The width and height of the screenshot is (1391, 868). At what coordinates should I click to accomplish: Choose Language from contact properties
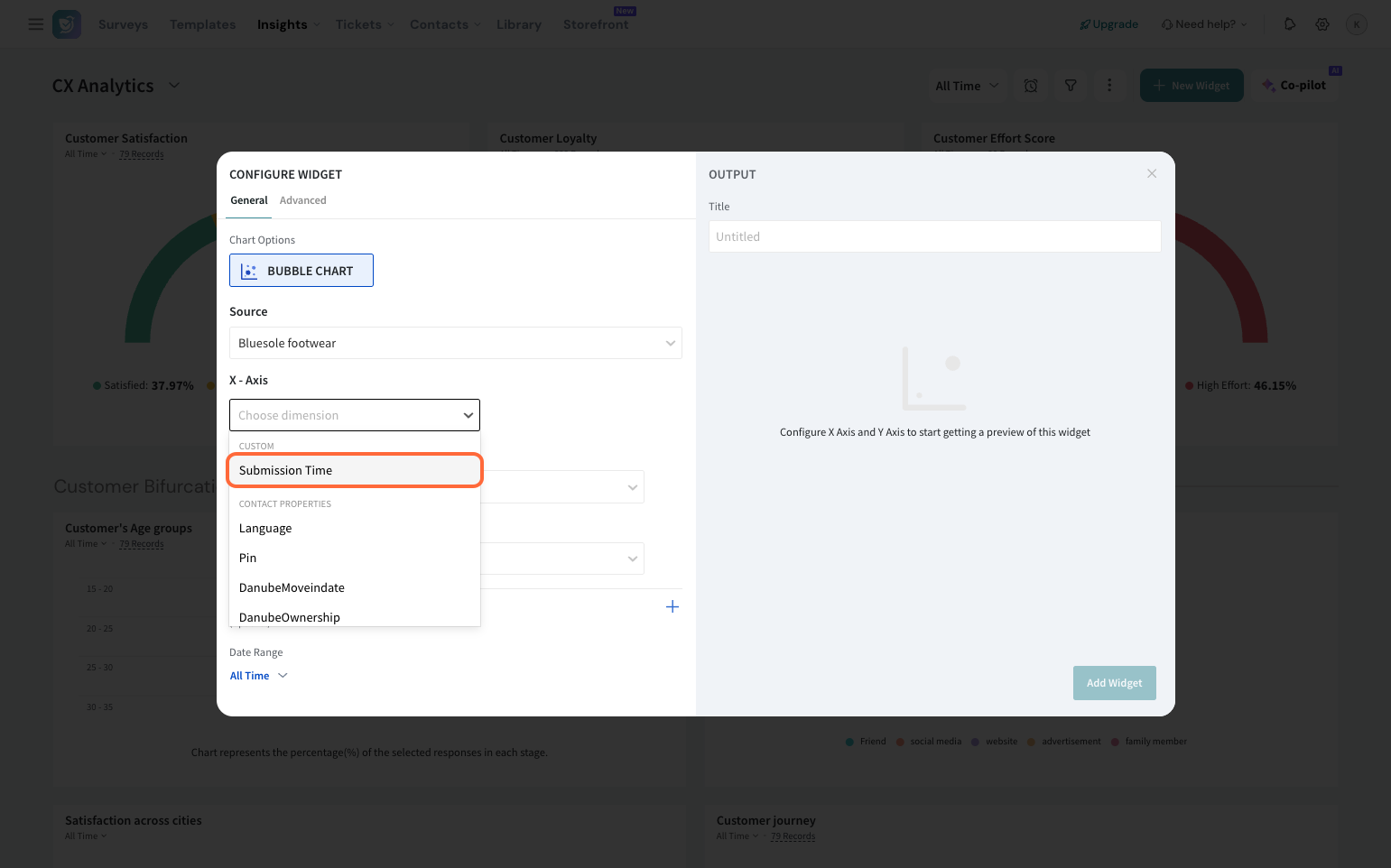point(265,529)
